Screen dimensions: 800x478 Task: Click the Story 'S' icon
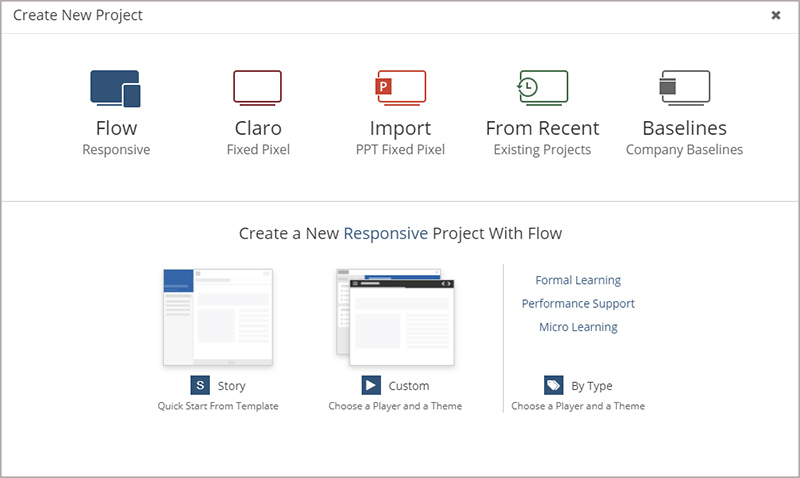click(x=200, y=385)
